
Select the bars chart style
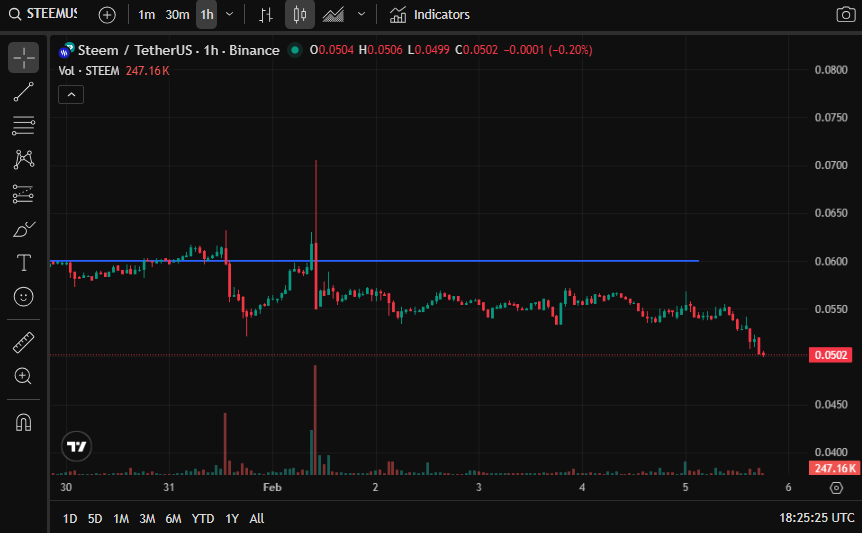tap(266, 15)
